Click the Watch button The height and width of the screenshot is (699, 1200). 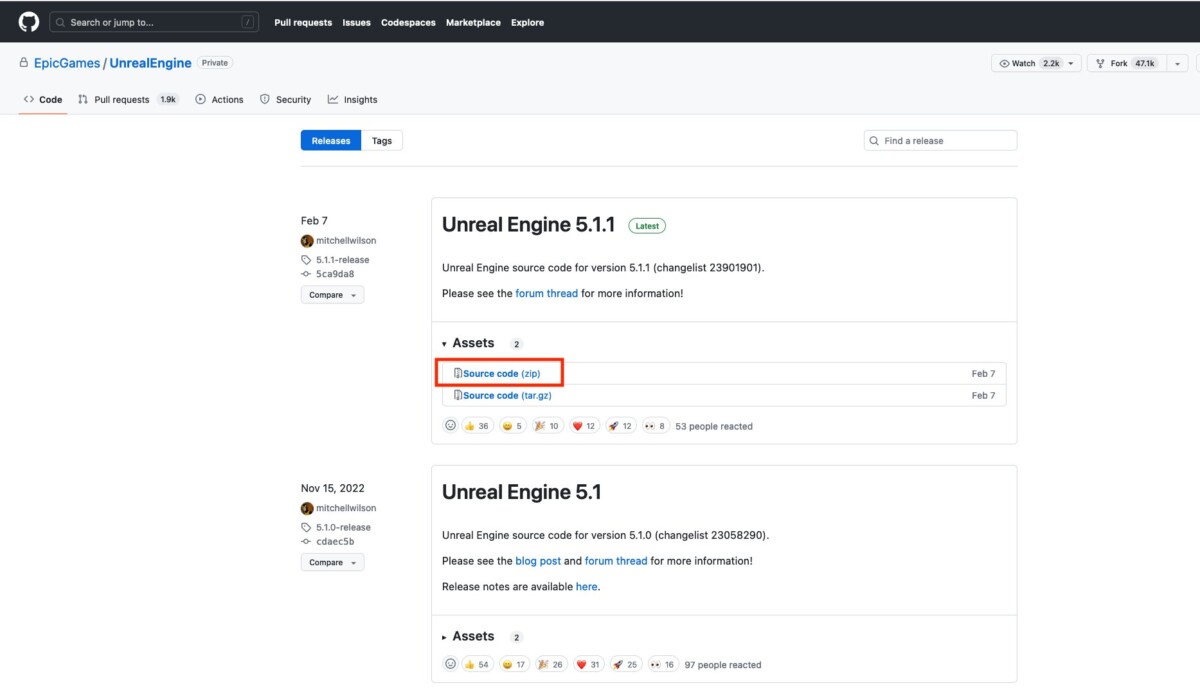[x=1027, y=63]
